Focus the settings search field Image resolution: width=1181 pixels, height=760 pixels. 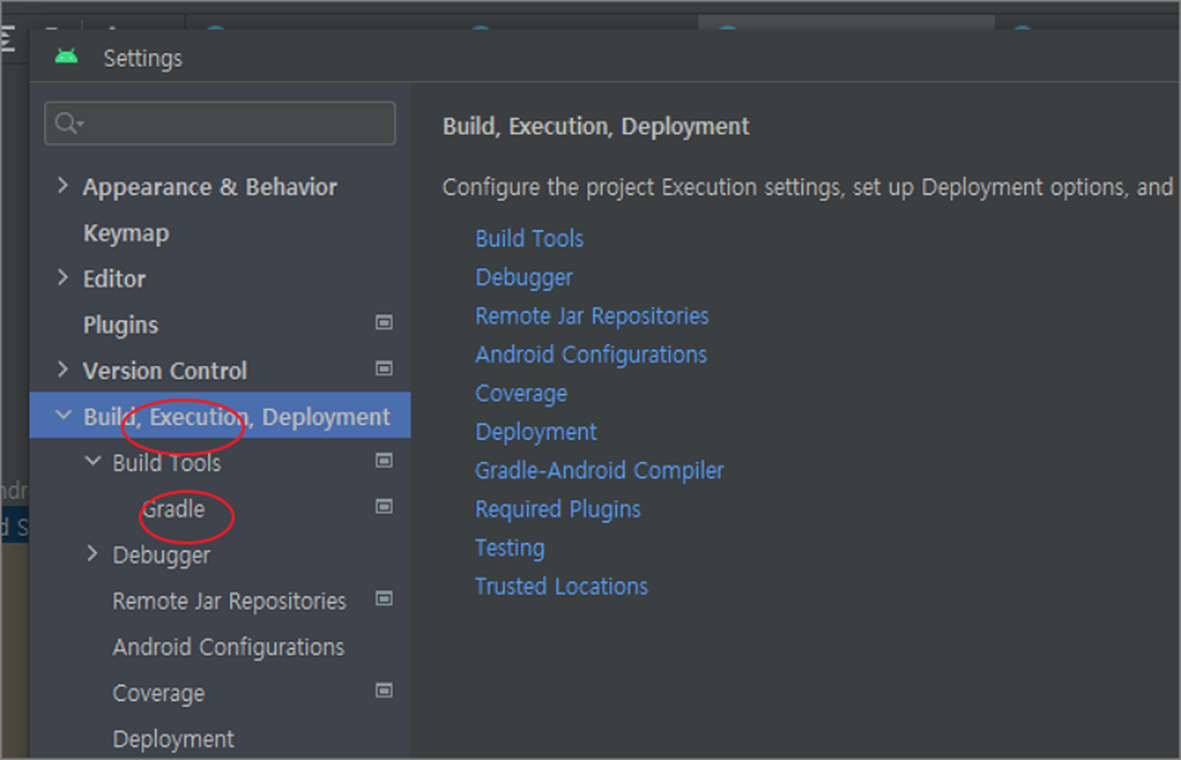(x=220, y=123)
